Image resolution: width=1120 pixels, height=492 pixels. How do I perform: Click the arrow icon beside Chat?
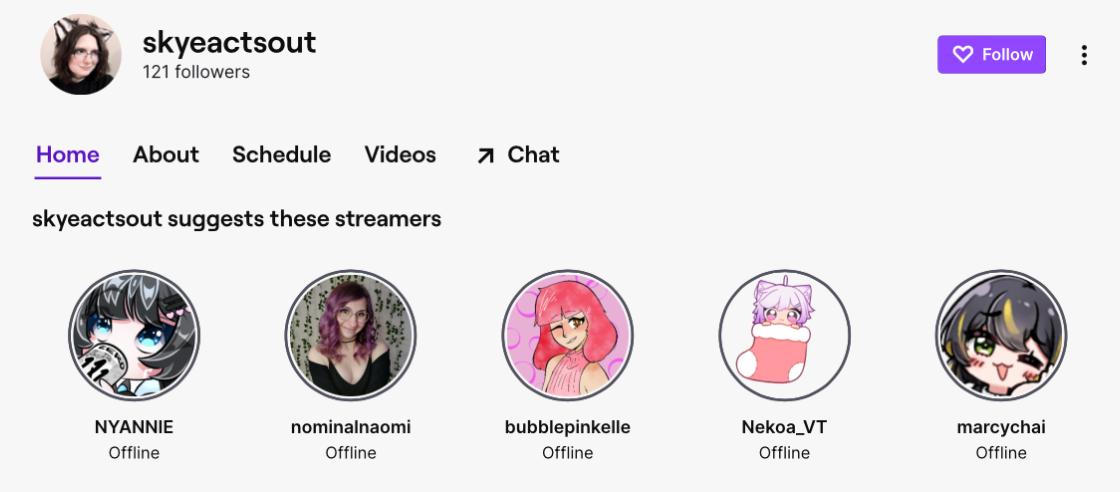click(486, 156)
